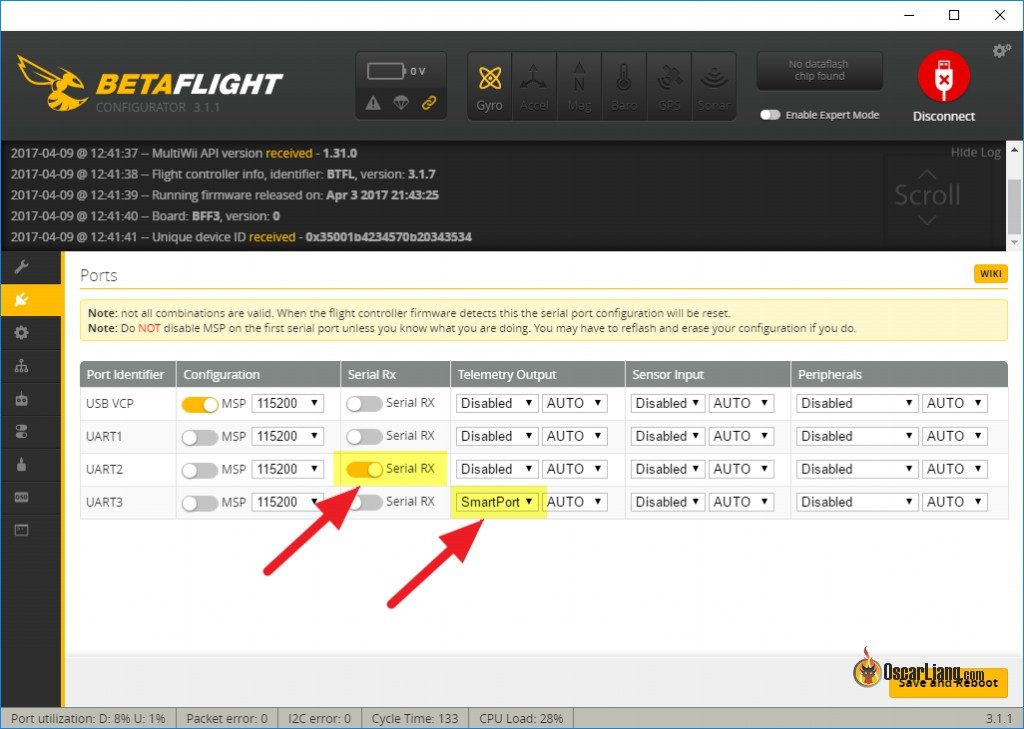
Task: Enable MSP on UART3
Action: pos(200,502)
